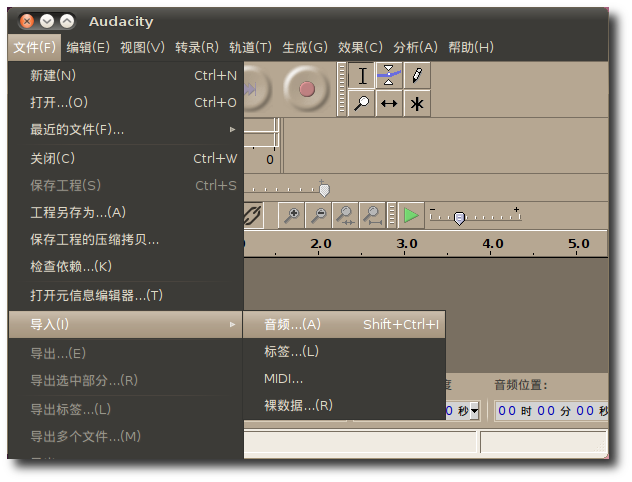Choose 工程另存为...(A) entry
This screenshot has height=482, width=632.
126,212
